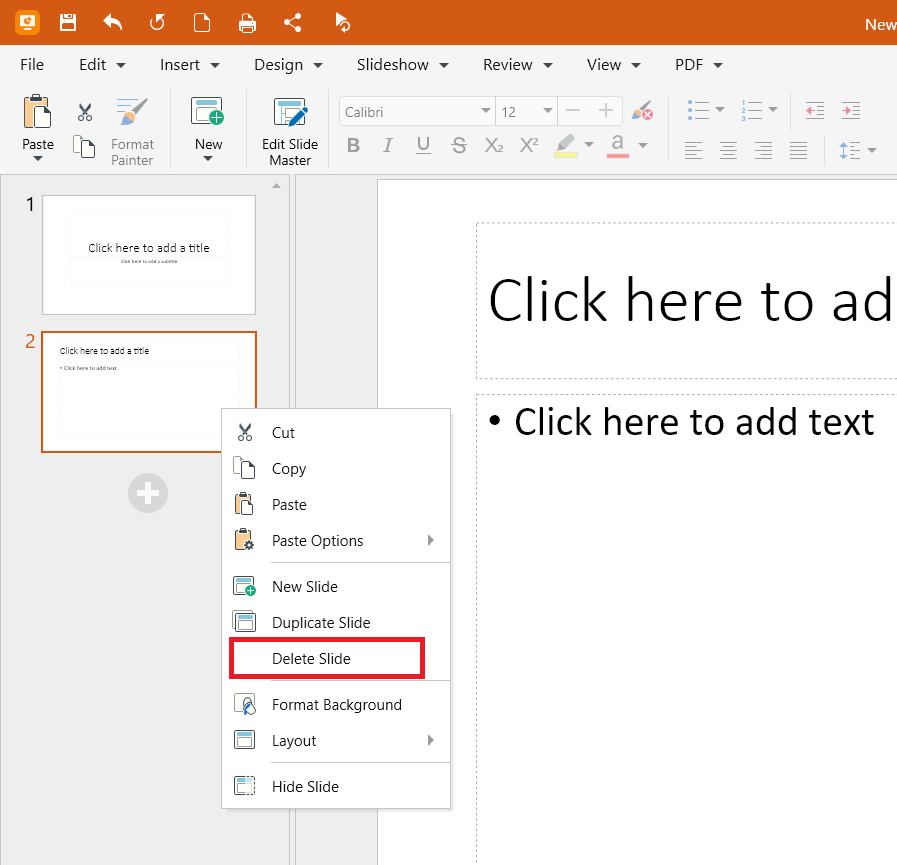897x865 pixels.
Task: Expand the numbered list options arrow
Action: coord(773,109)
